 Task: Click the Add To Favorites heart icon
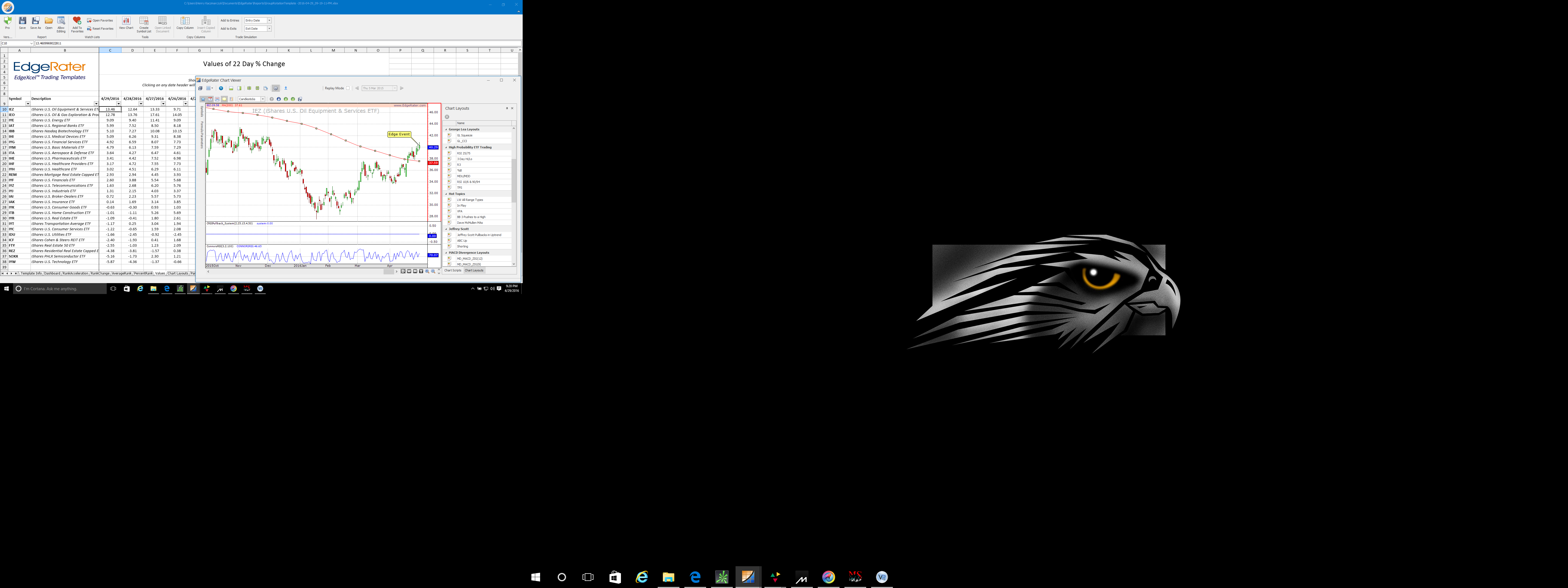(x=77, y=21)
